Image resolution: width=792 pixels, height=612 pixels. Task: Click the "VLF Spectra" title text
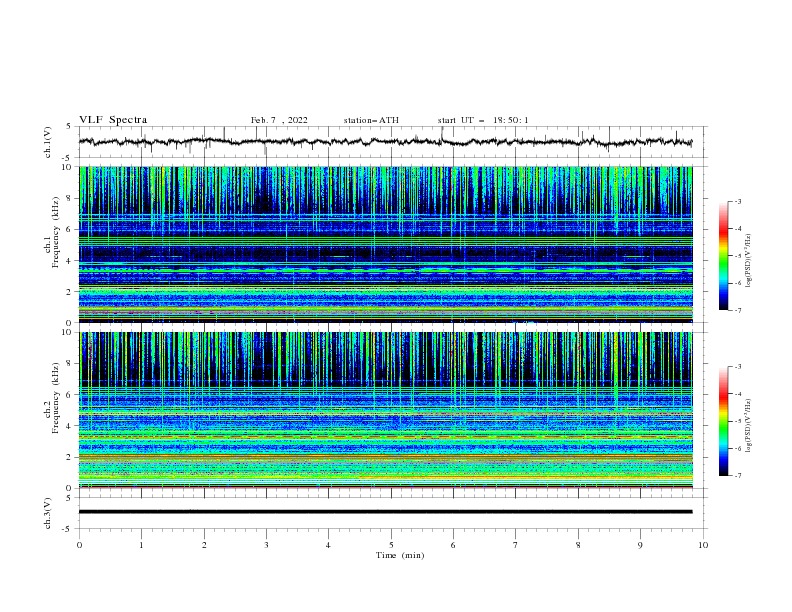[x=113, y=120]
